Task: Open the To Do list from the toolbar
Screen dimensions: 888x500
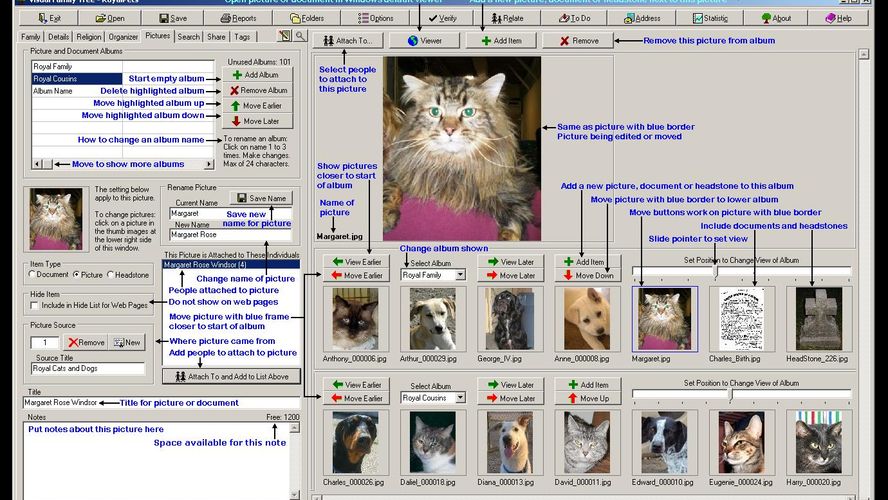Action: click(x=574, y=18)
